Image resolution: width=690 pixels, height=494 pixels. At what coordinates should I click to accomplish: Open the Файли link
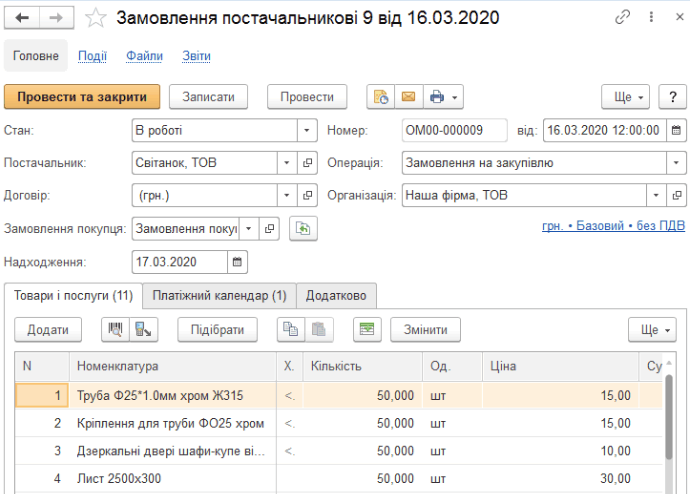[x=144, y=56]
